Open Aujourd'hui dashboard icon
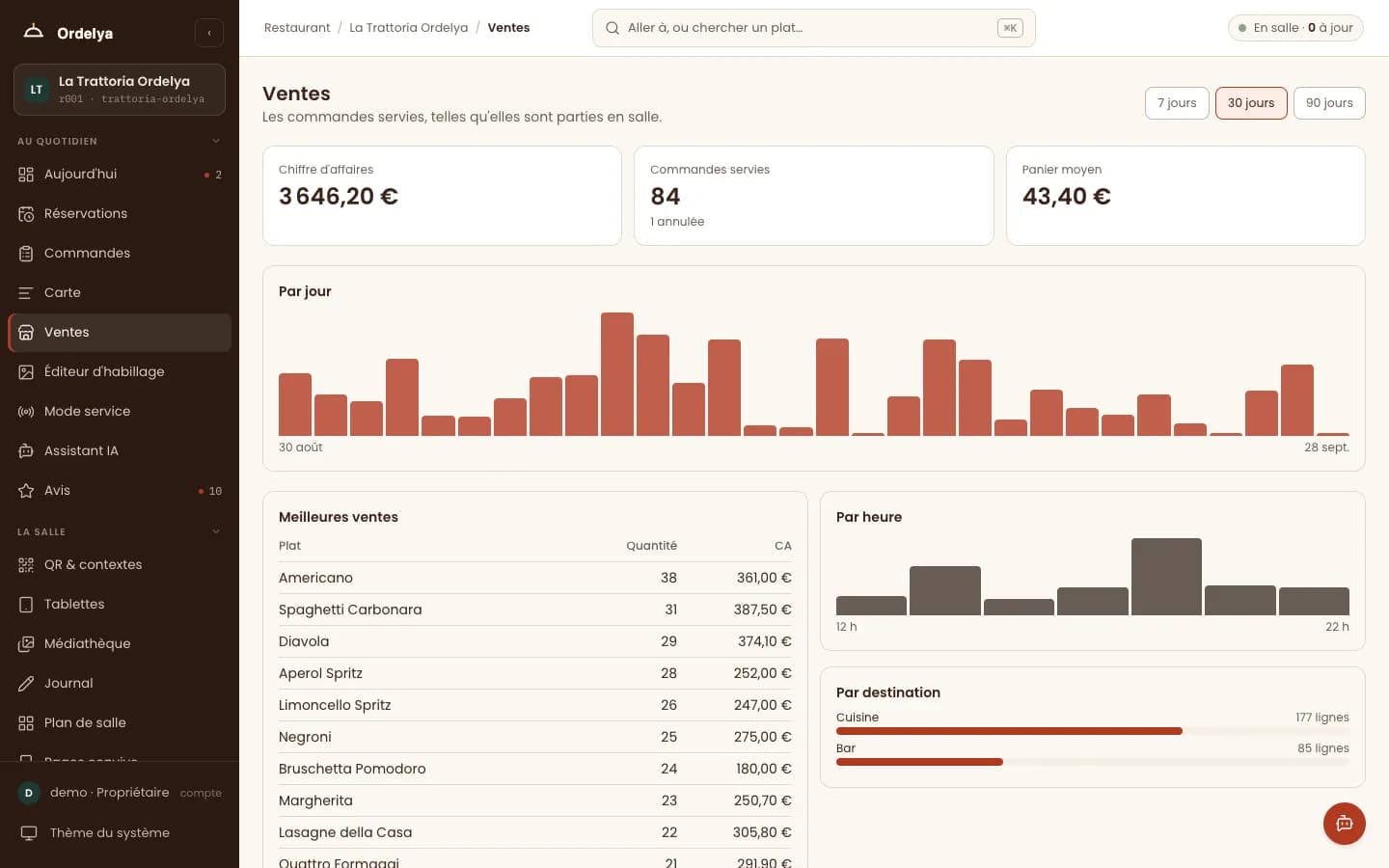 click(26, 175)
